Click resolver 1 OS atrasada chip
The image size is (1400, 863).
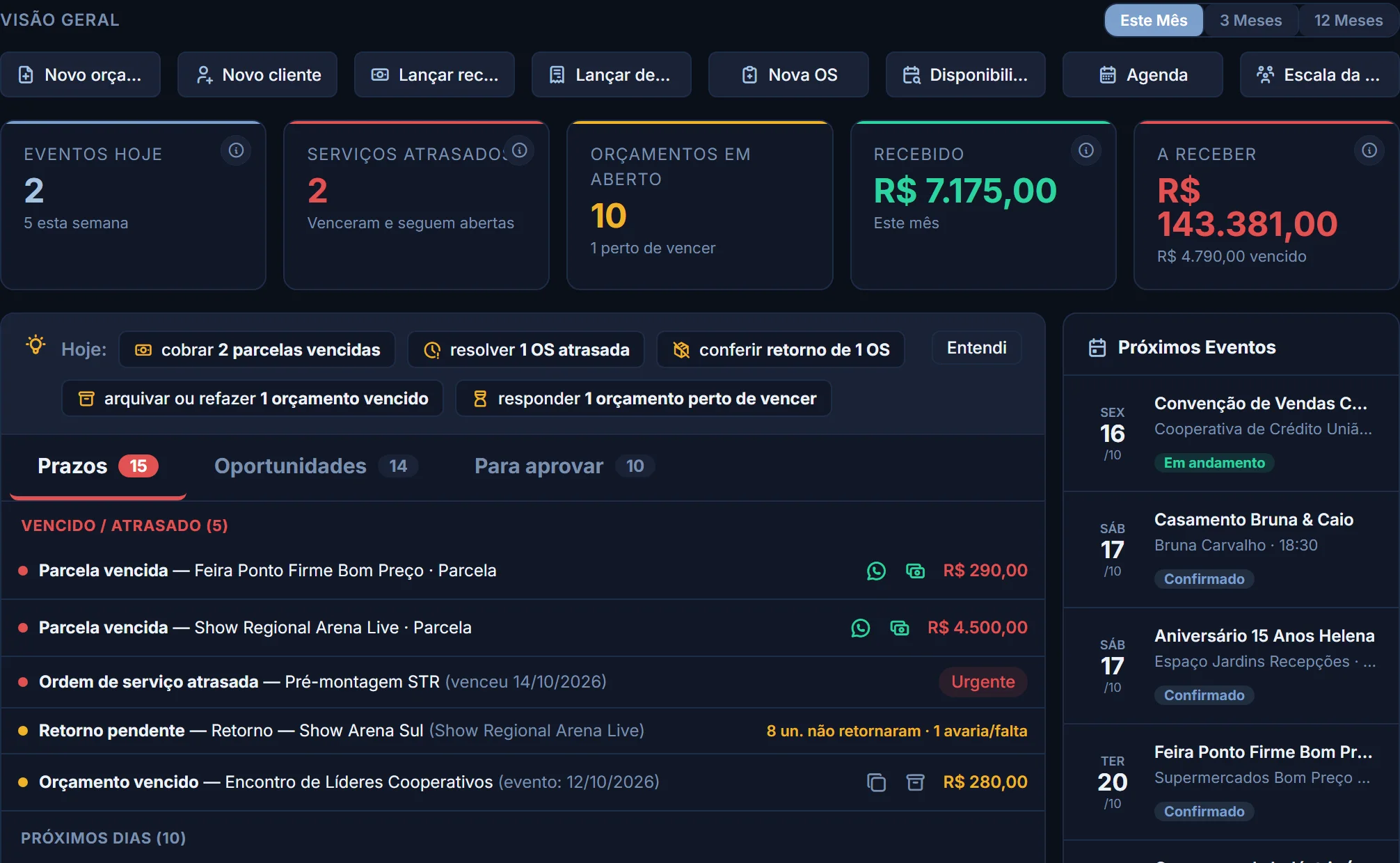526,349
